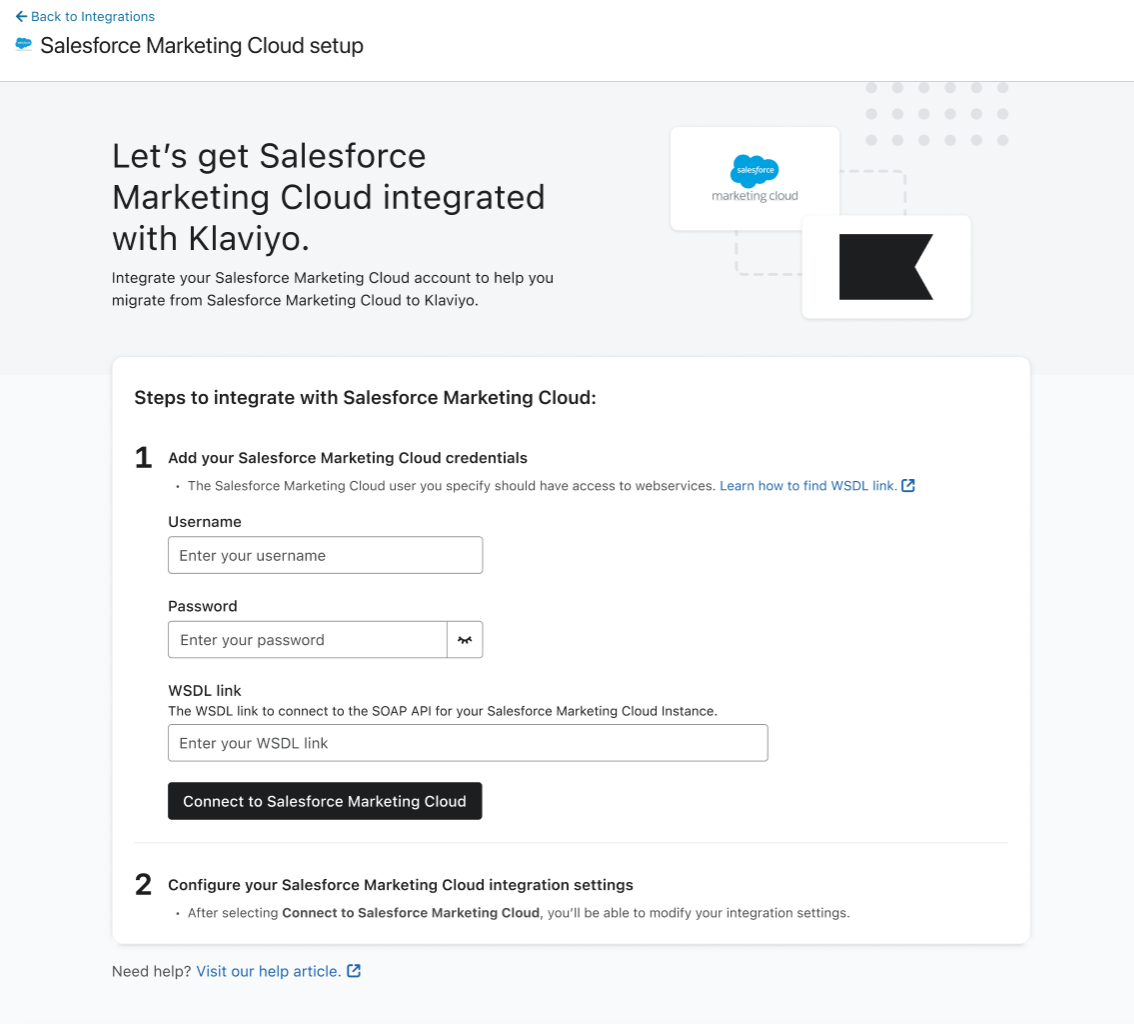Image resolution: width=1134 pixels, height=1024 pixels.
Task: Click external-link icon after WSDL learn link
Action: pos(908,486)
